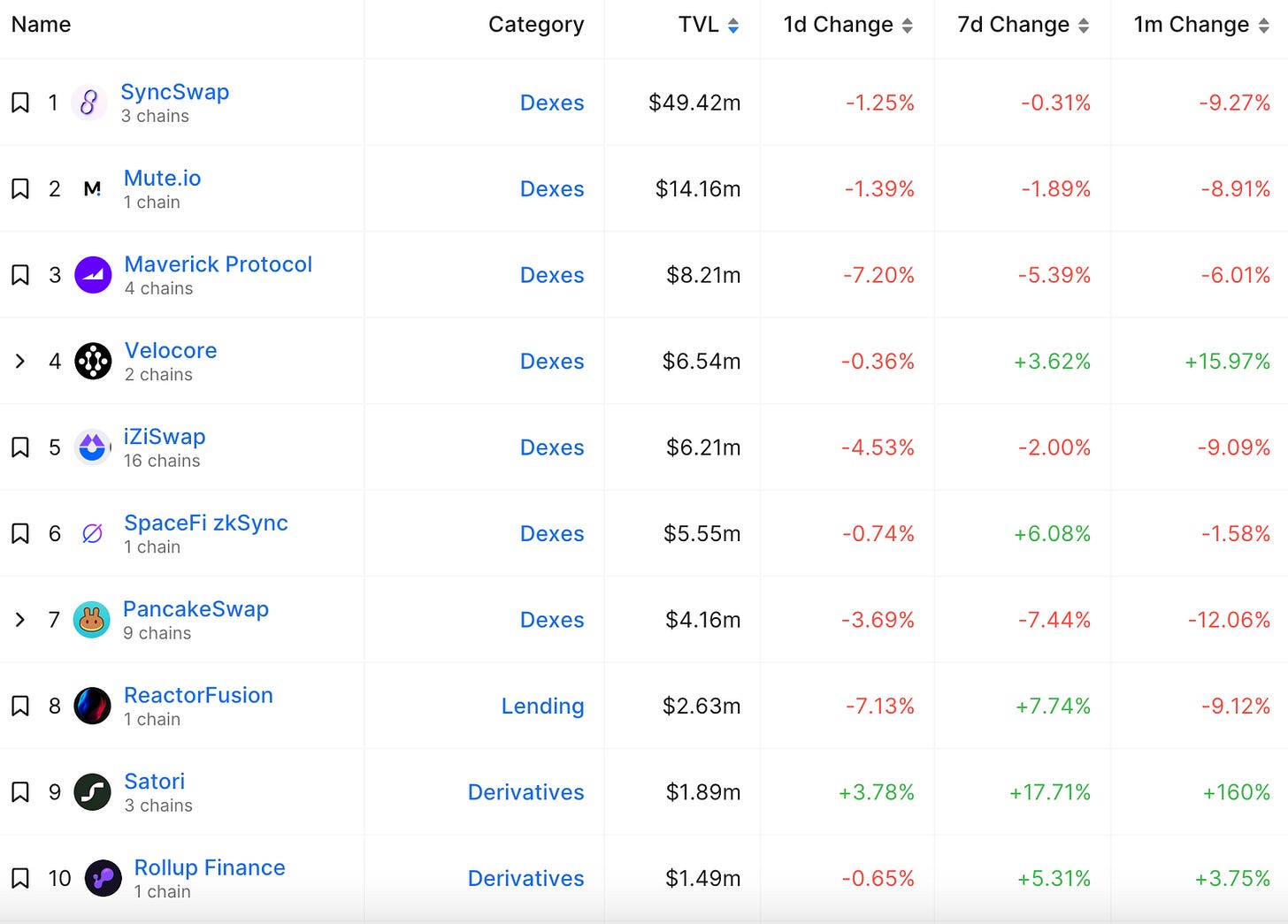
Task: Sort table by 1d Change
Action: click(847, 25)
